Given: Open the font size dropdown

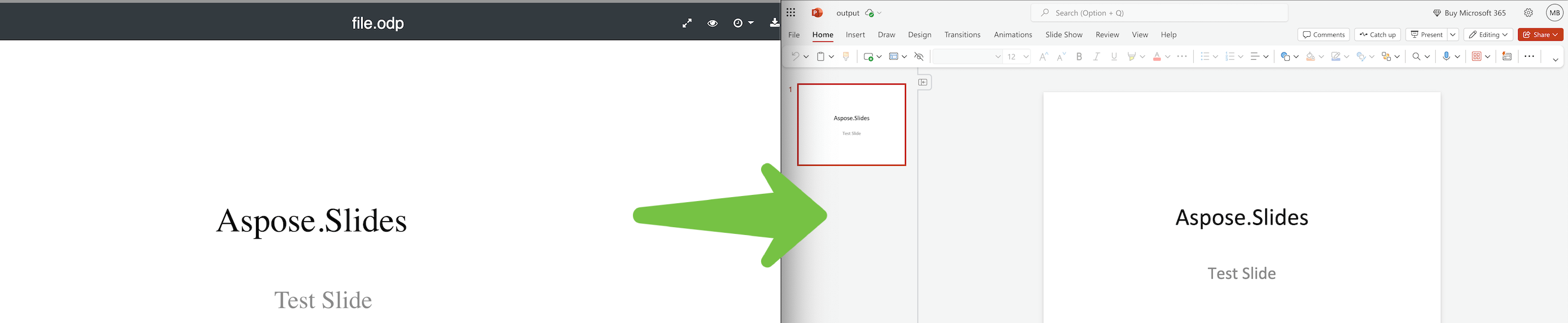Looking at the screenshot, I should [1026, 57].
